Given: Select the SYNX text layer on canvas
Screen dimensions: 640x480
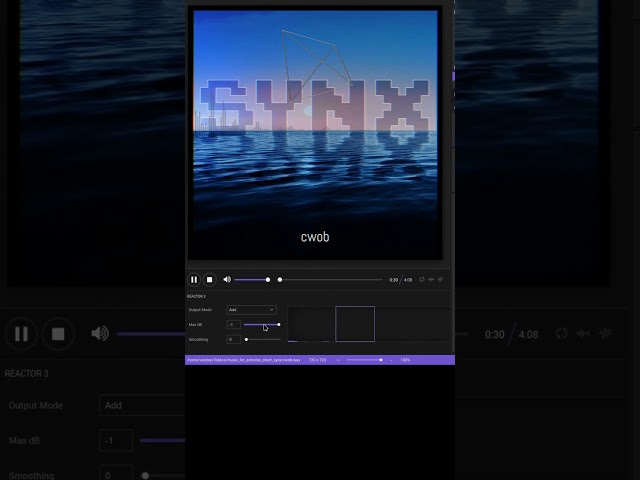Looking at the screenshot, I should (x=315, y=105).
